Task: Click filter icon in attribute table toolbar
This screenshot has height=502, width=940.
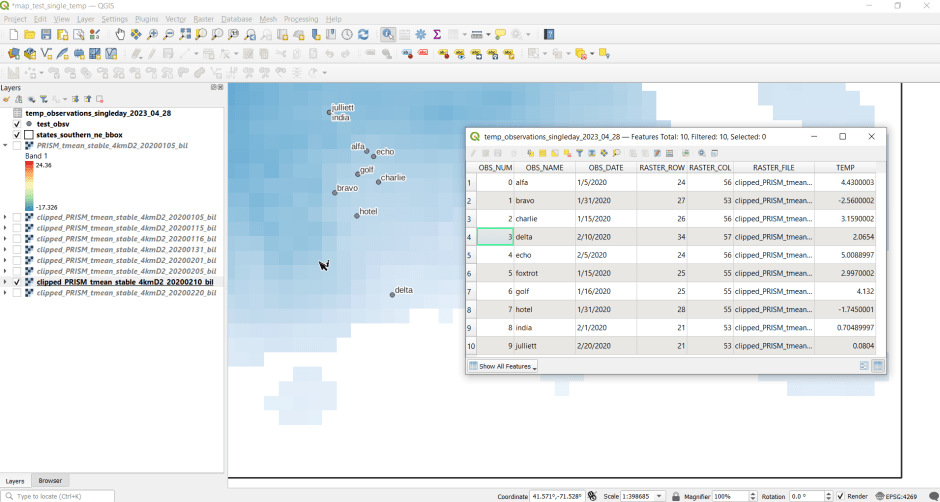Action: pos(579,153)
